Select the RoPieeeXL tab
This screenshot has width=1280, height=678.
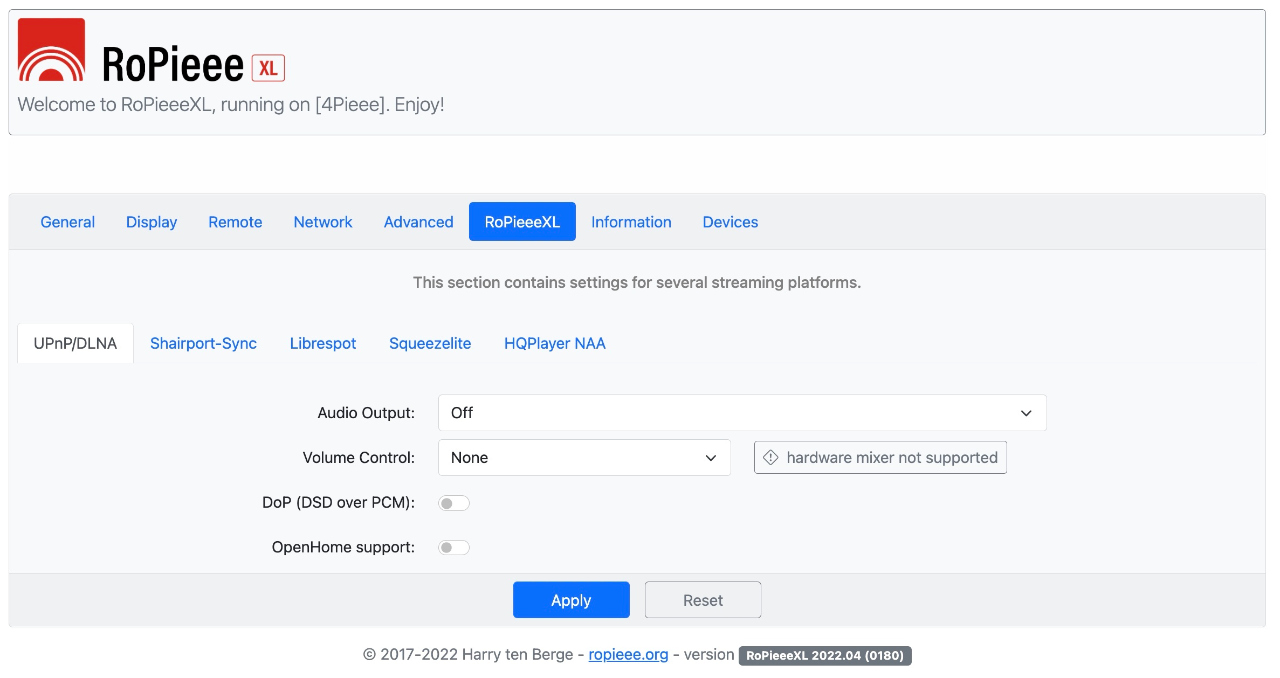pyautogui.click(x=522, y=222)
